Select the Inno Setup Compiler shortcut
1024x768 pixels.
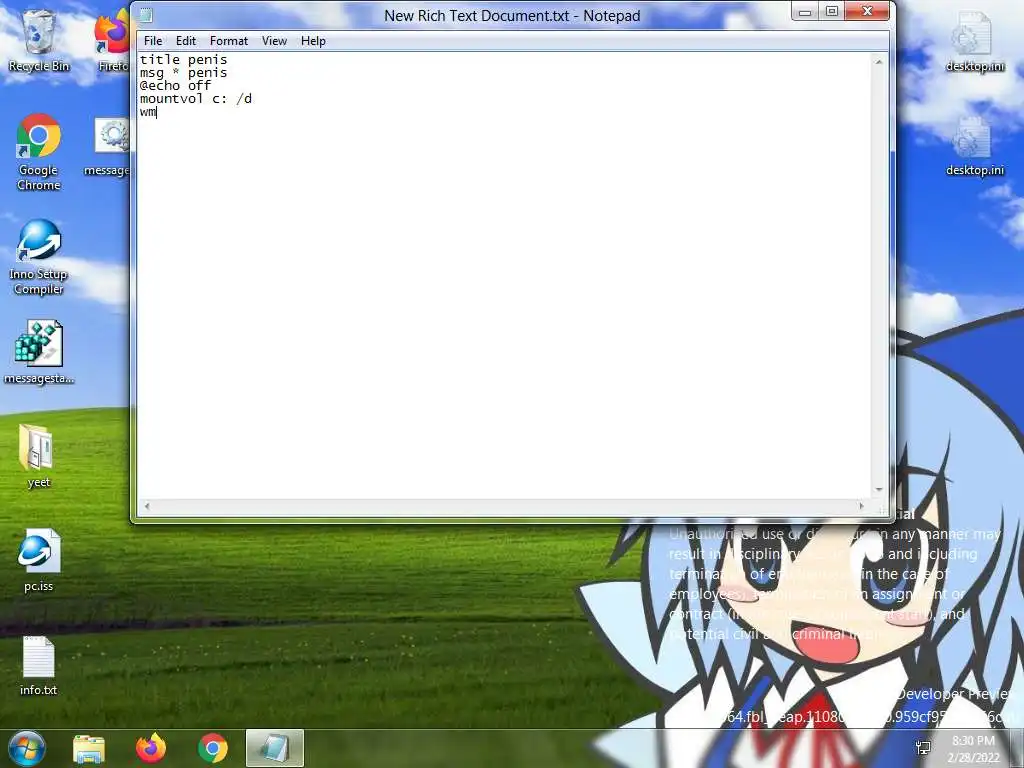click(39, 257)
